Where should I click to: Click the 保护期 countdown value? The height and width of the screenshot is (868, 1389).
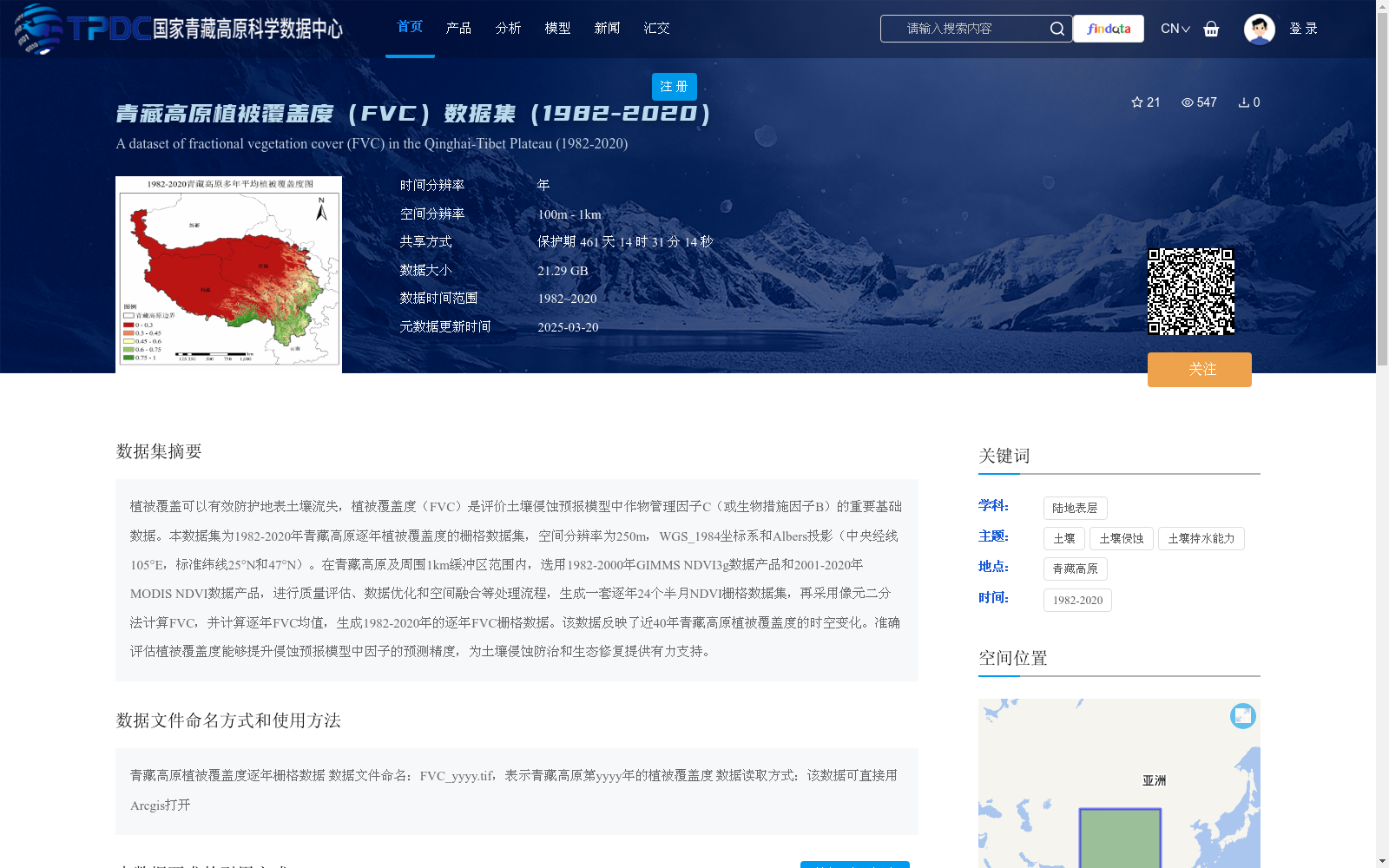[x=625, y=242]
